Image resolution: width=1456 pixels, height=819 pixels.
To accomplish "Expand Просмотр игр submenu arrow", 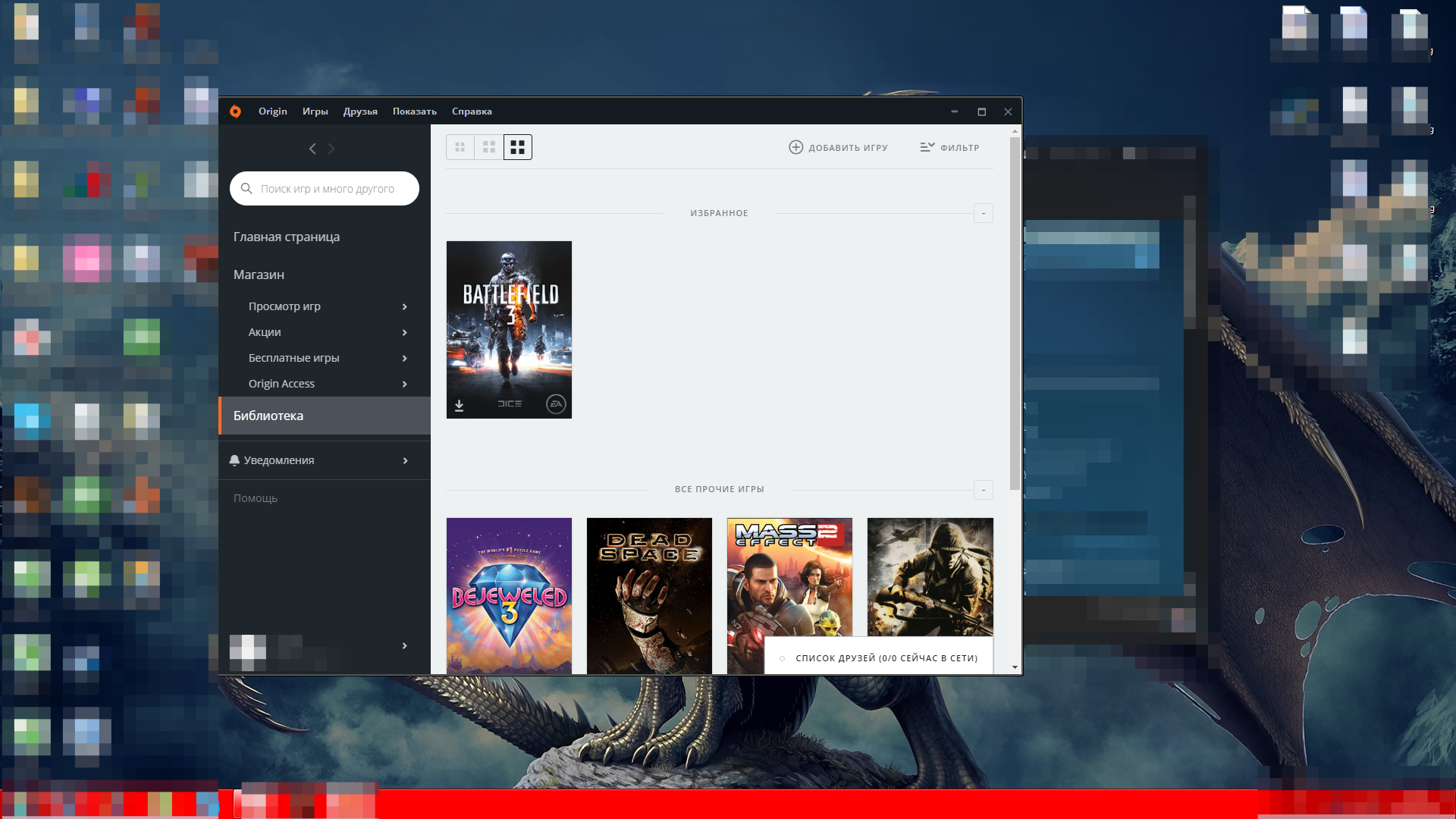I will 405,306.
